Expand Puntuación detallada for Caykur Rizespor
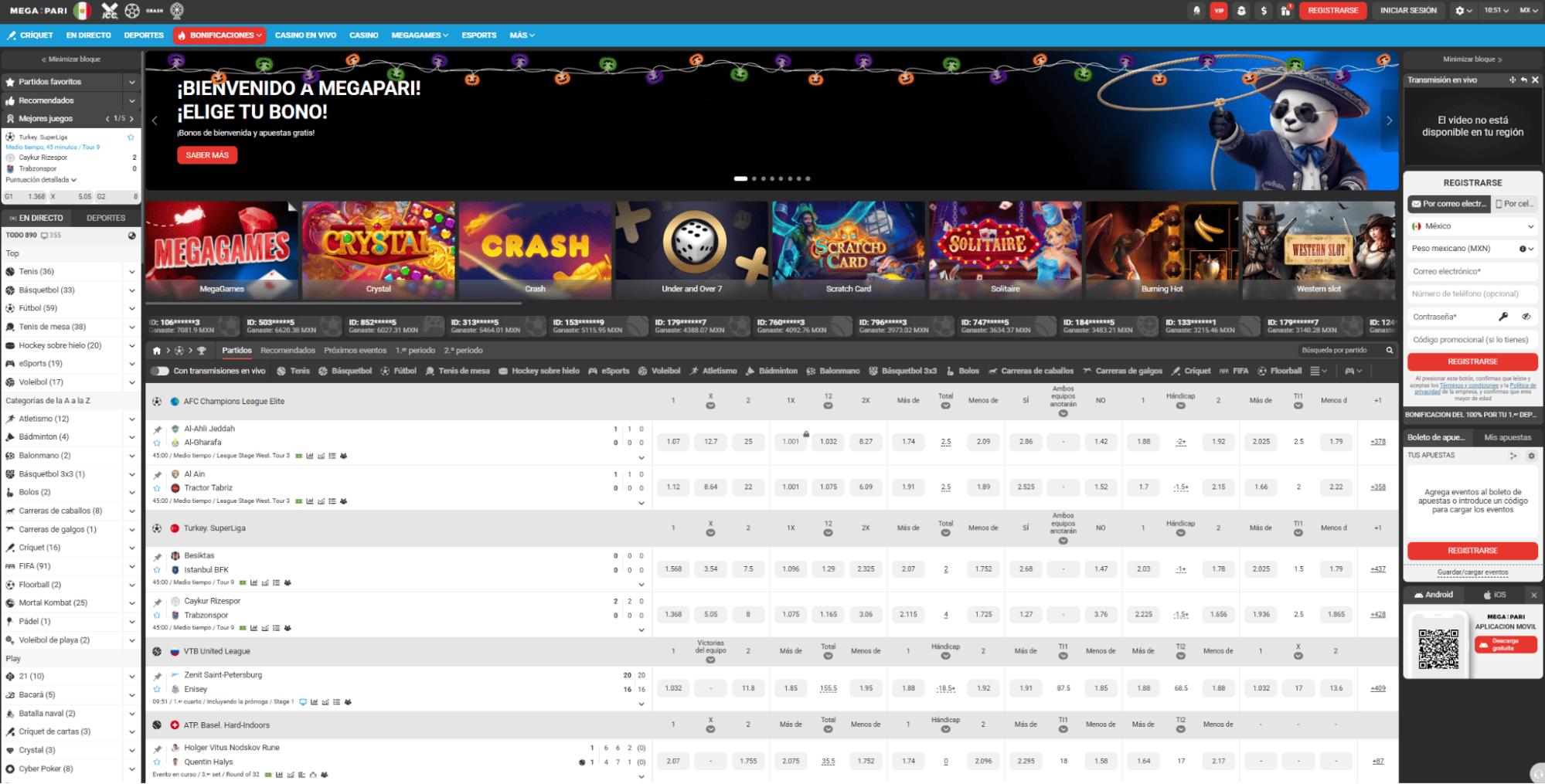1545x784 pixels. tap(41, 180)
